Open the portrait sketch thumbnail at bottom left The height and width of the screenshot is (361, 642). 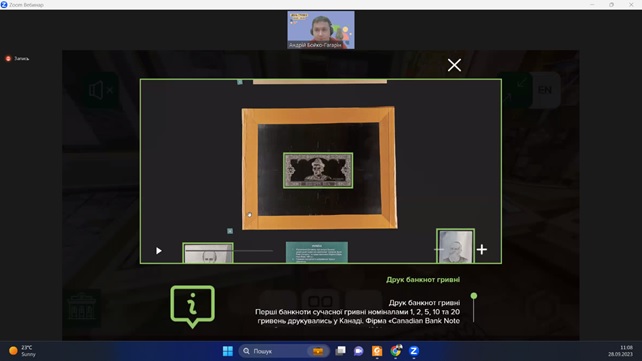[x=208, y=253]
